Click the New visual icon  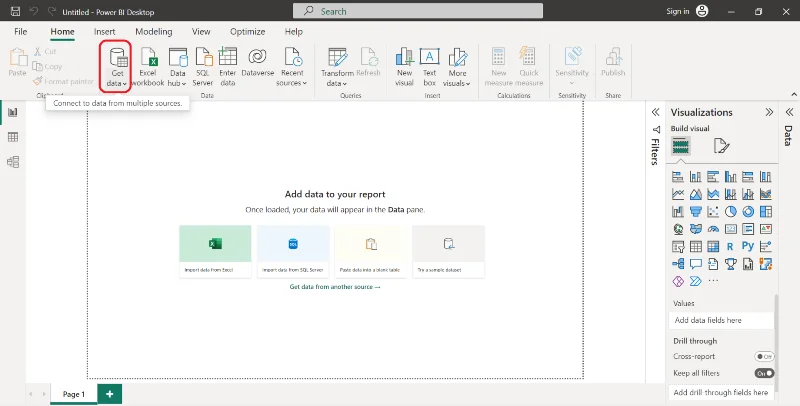404,67
